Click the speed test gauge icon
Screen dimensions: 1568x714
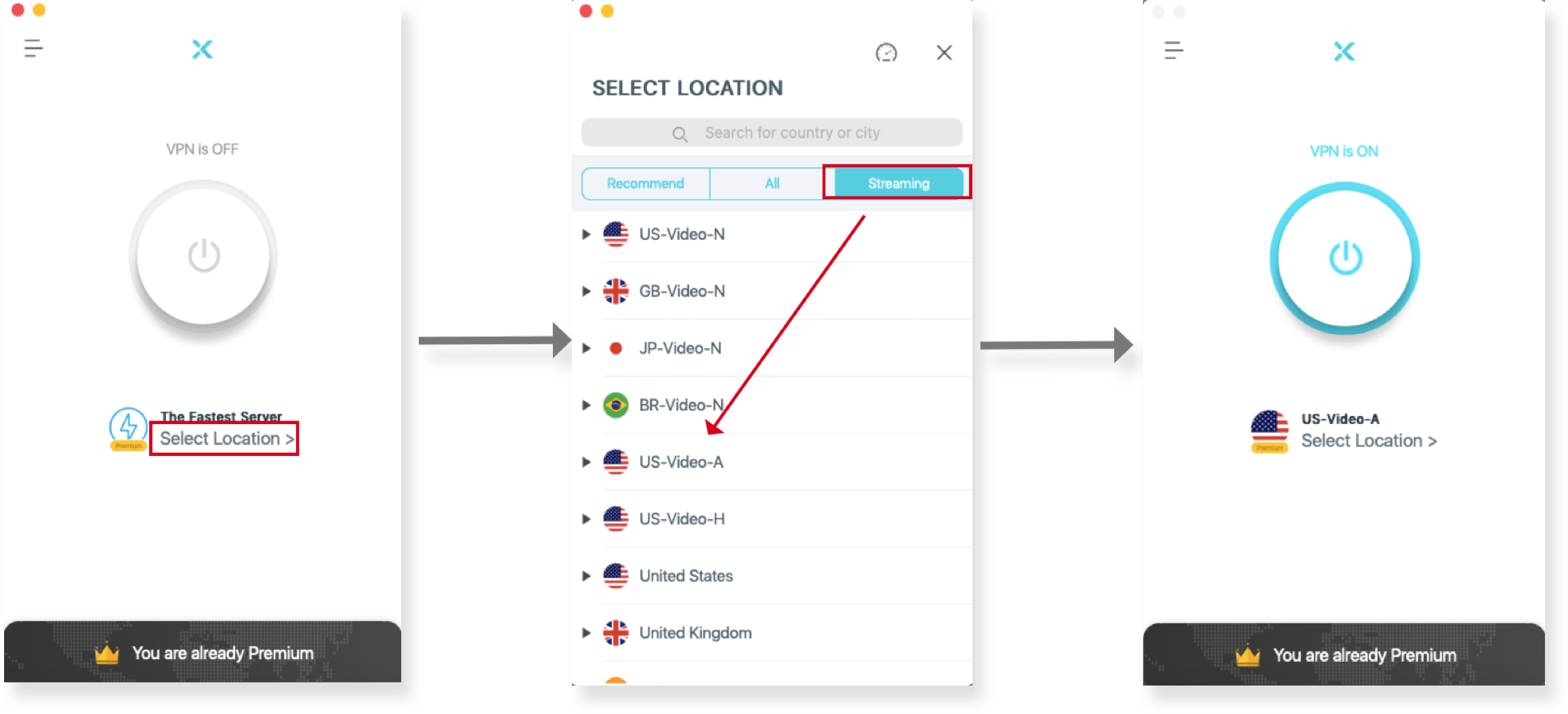pyautogui.click(x=886, y=52)
